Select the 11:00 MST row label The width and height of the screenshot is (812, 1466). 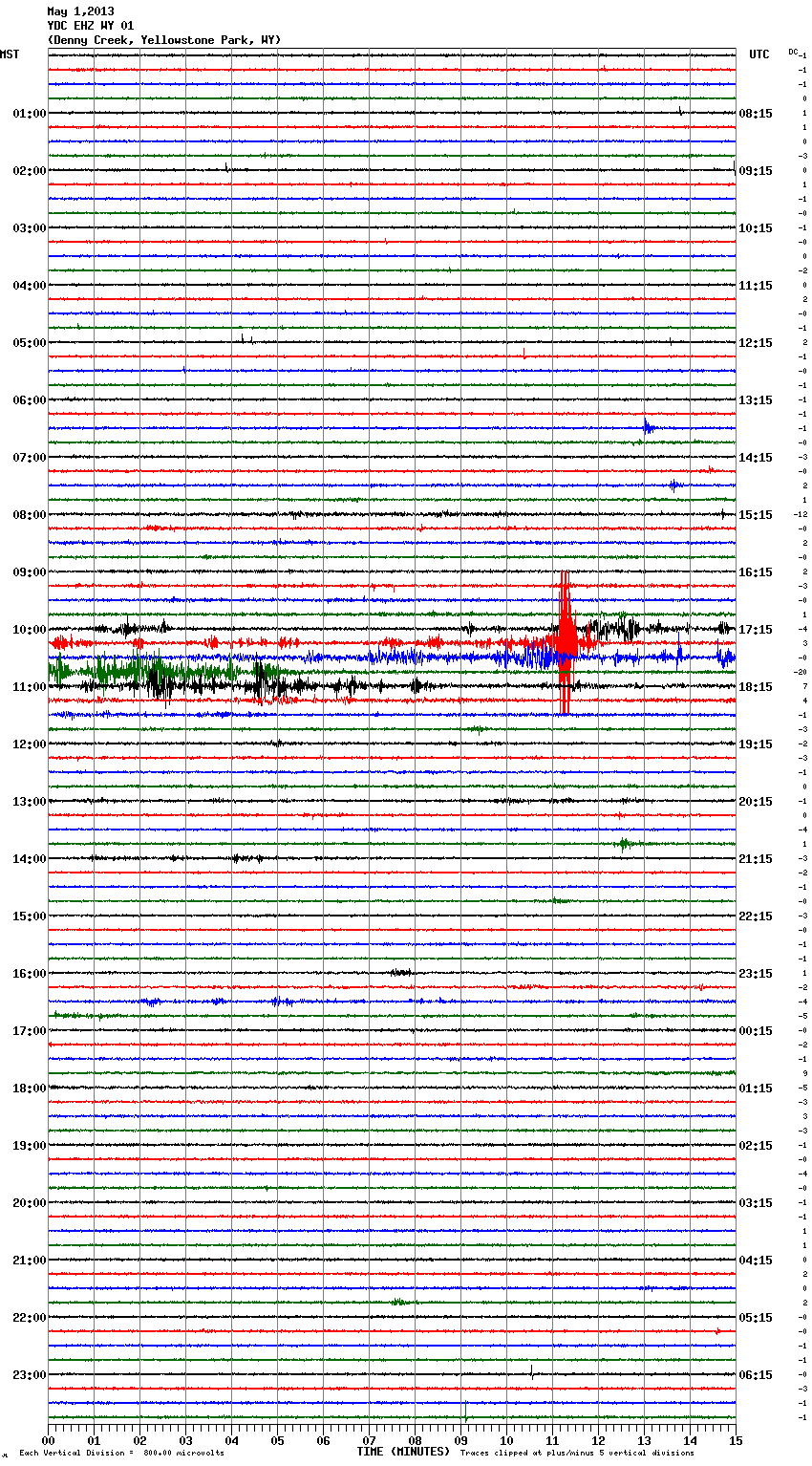click(30, 687)
